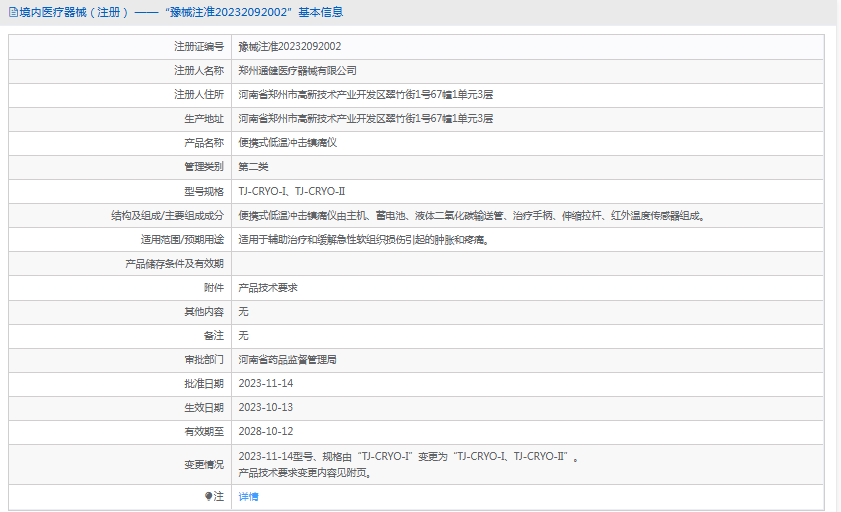Select the 生产地址 address value
This screenshot has width=841, height=512.
(366, 119)
